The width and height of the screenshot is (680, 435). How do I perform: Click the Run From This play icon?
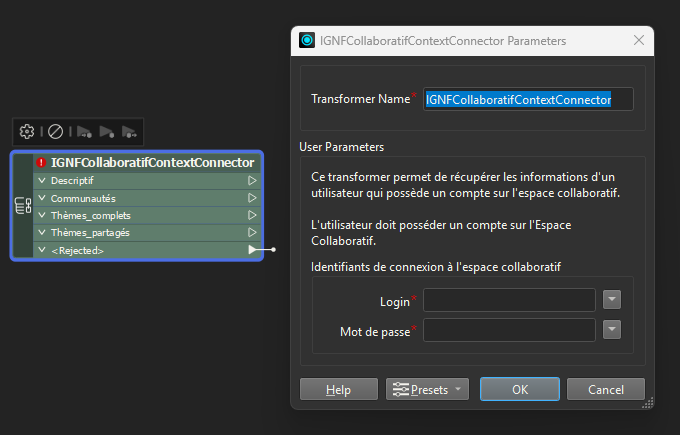[129, 131]
